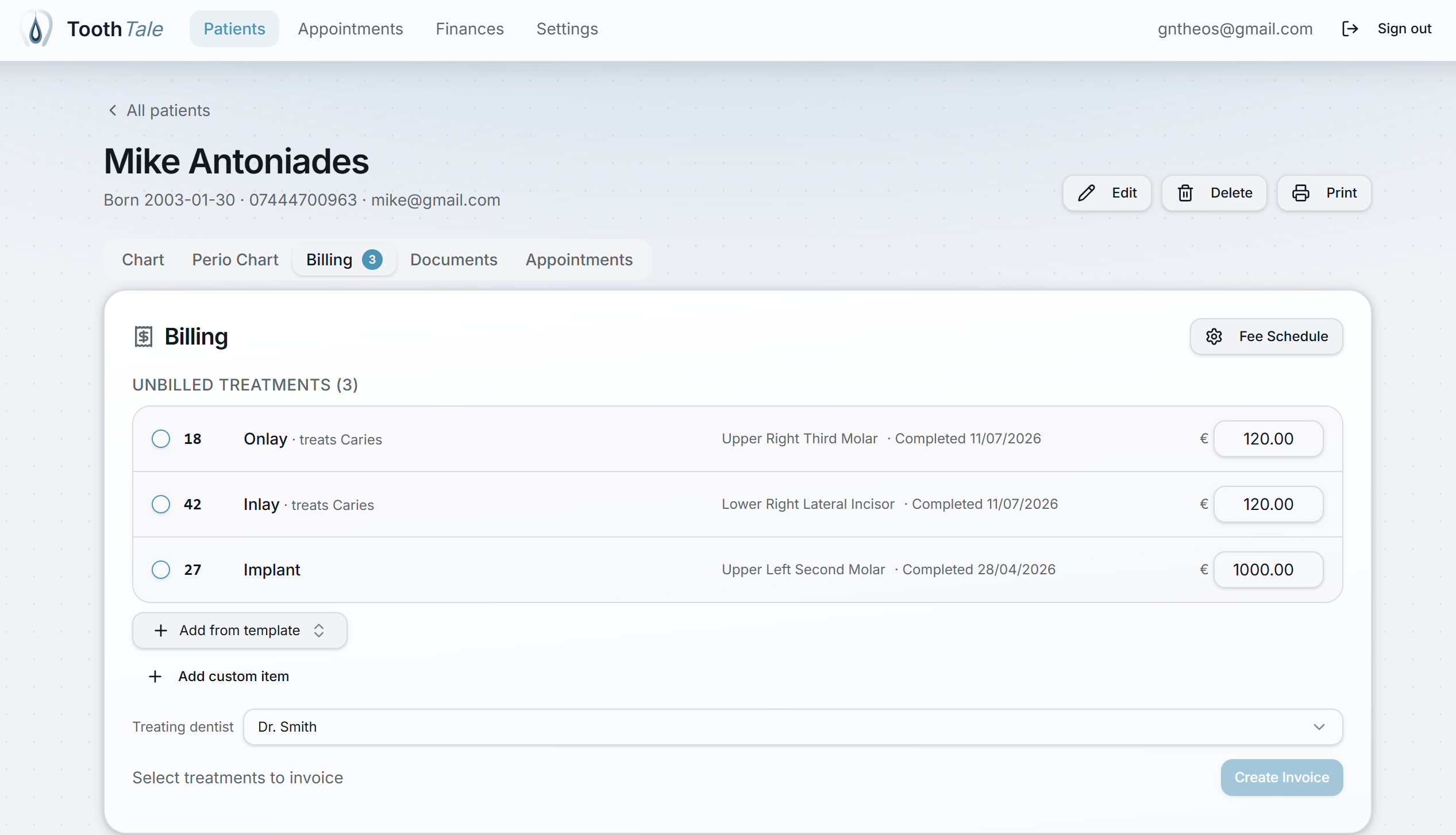Expand the template picker arrows
This screenshot has height=835, width=1456.
[x=319, y=631]
